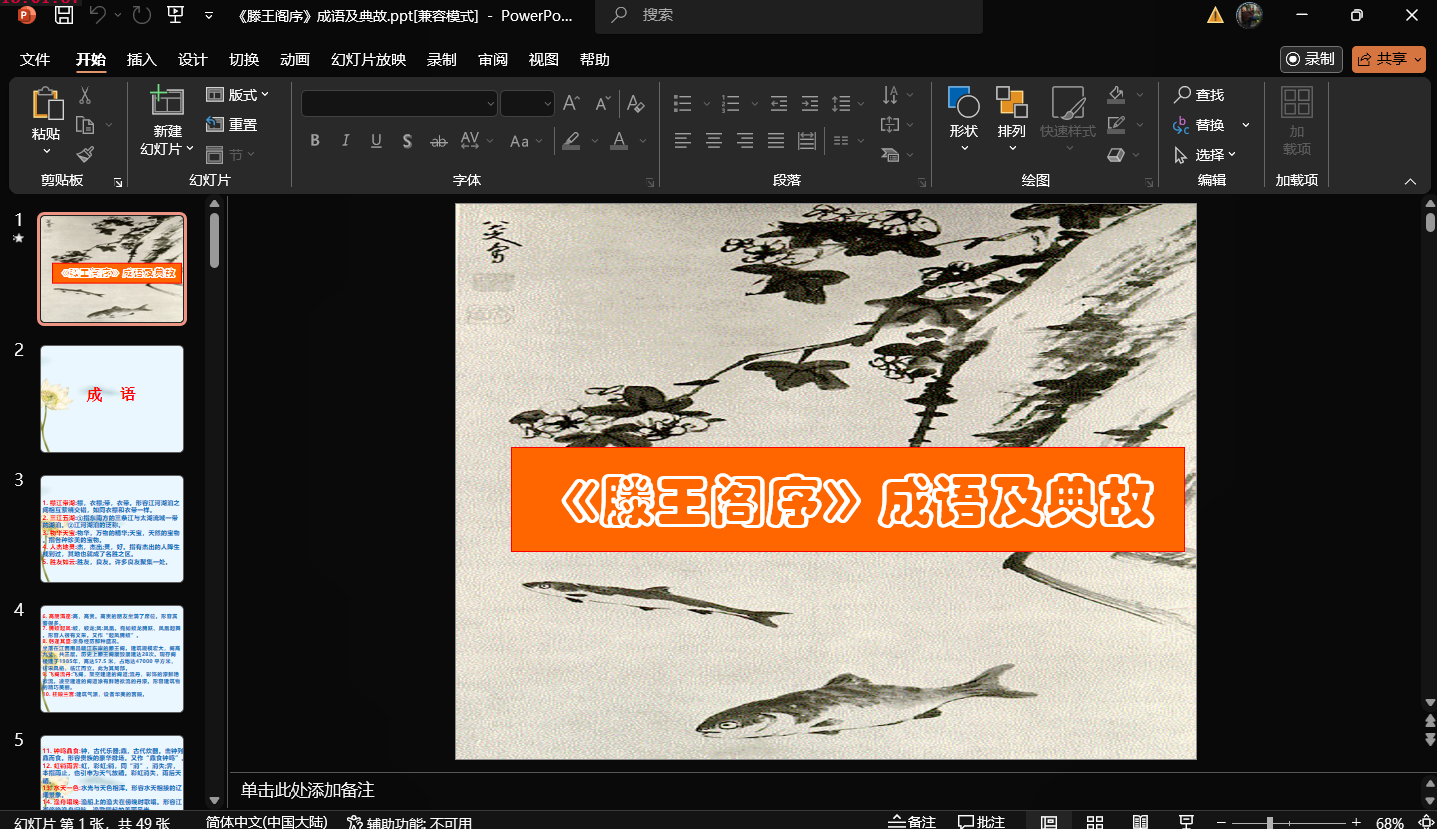The image size is (1437, 829).
Task: Switch to the 设计 design tab
Action: 193,60
